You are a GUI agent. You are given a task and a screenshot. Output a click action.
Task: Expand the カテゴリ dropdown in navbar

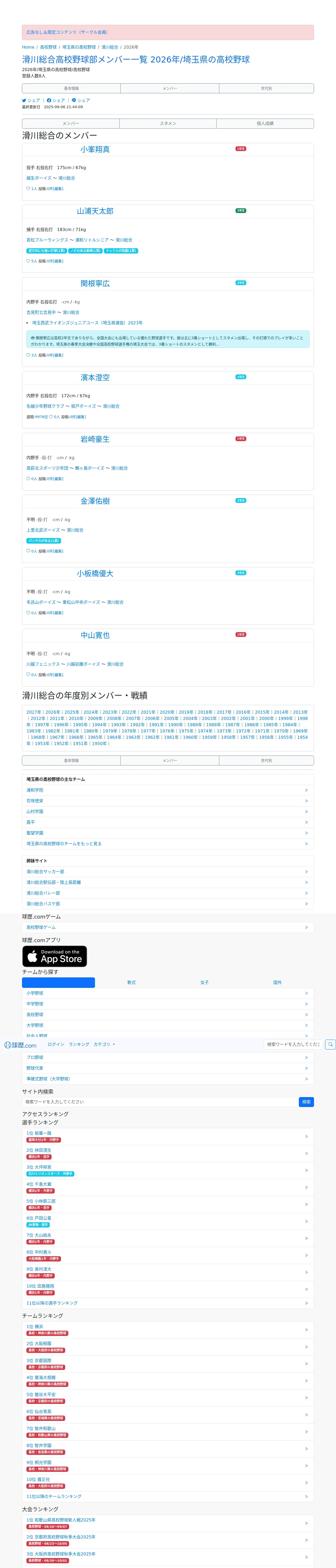104,1045
